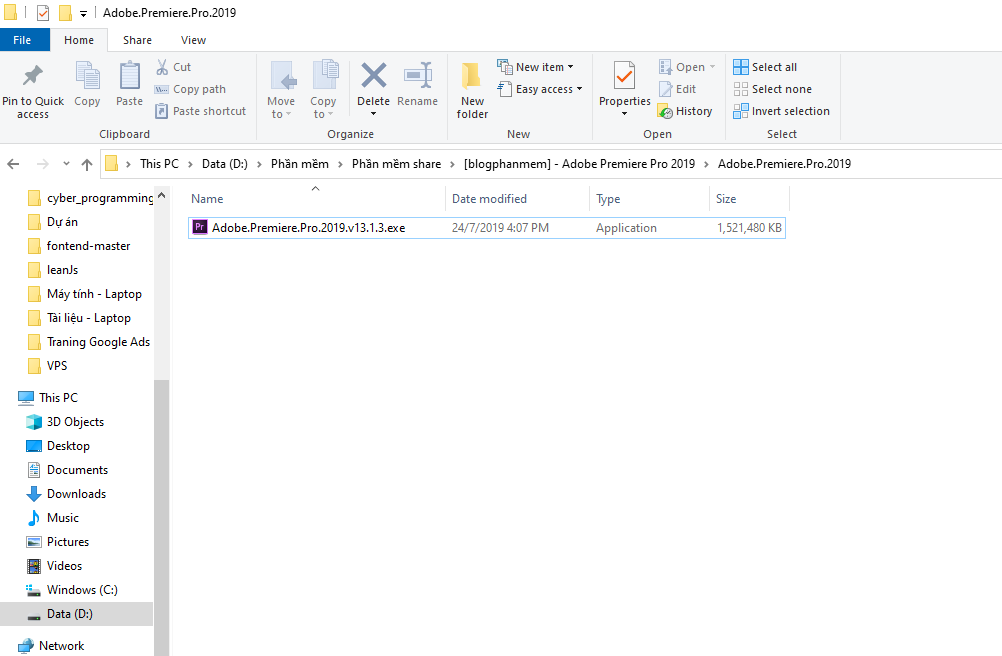Screen dimensions: 1002x656
Task: Click the chevron after Data (D:) breadcrumb
Action: pos(259,164)
